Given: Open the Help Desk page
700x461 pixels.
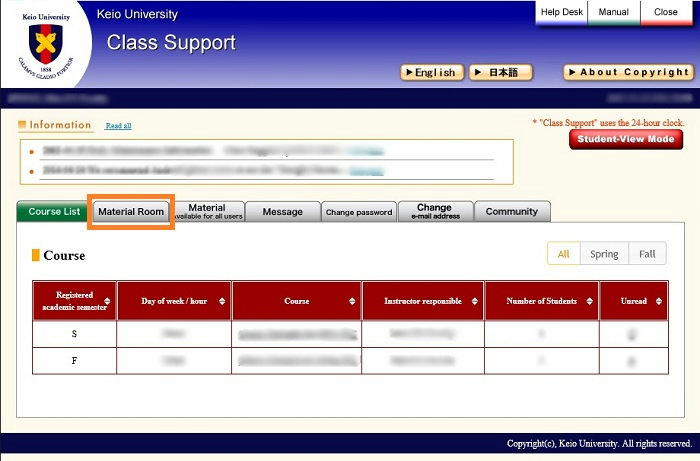Looking at the screenshot, I should (x=561, y=12).
